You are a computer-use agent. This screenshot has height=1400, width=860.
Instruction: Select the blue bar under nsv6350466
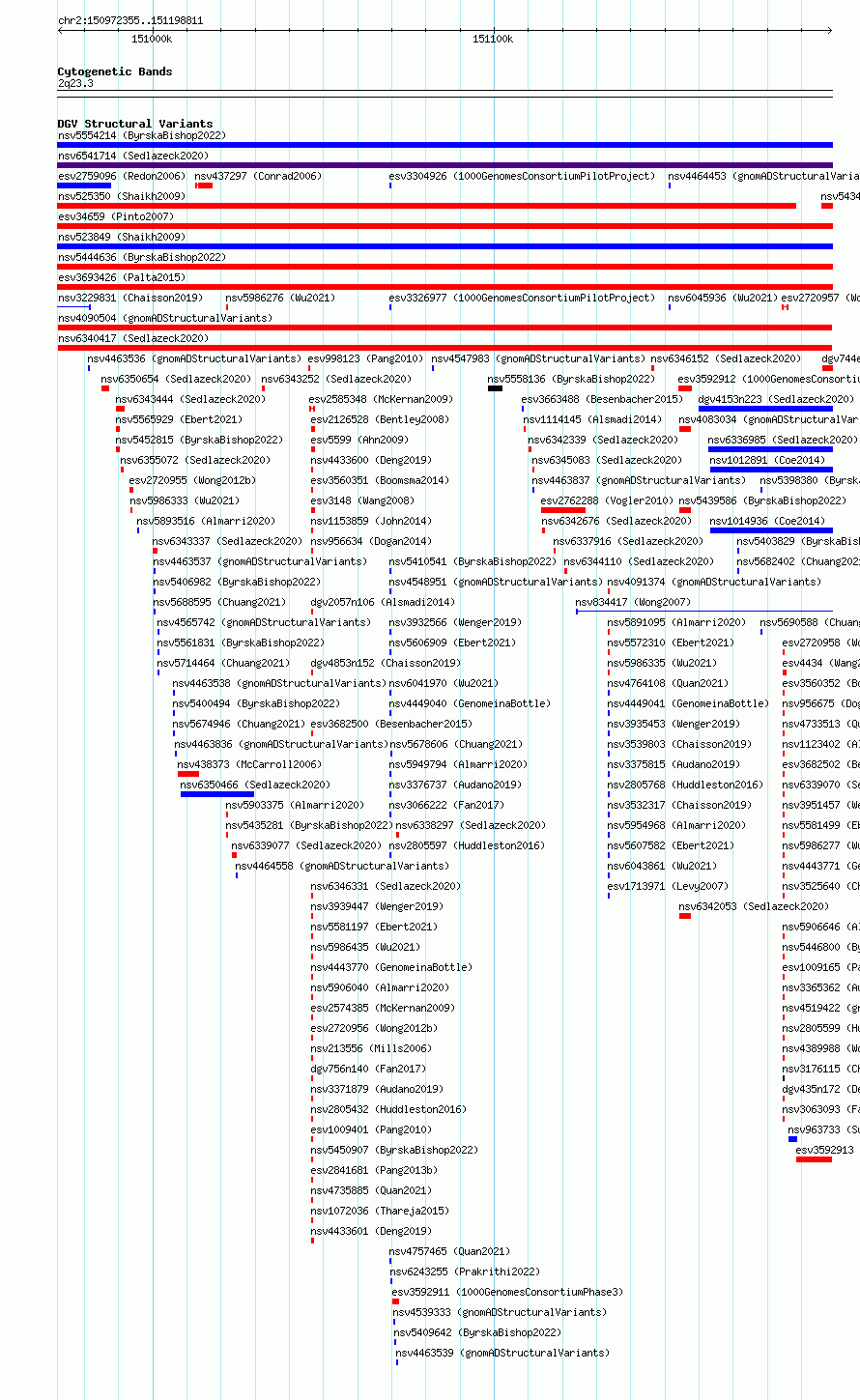pyautogui.click(x=217, y=794)
